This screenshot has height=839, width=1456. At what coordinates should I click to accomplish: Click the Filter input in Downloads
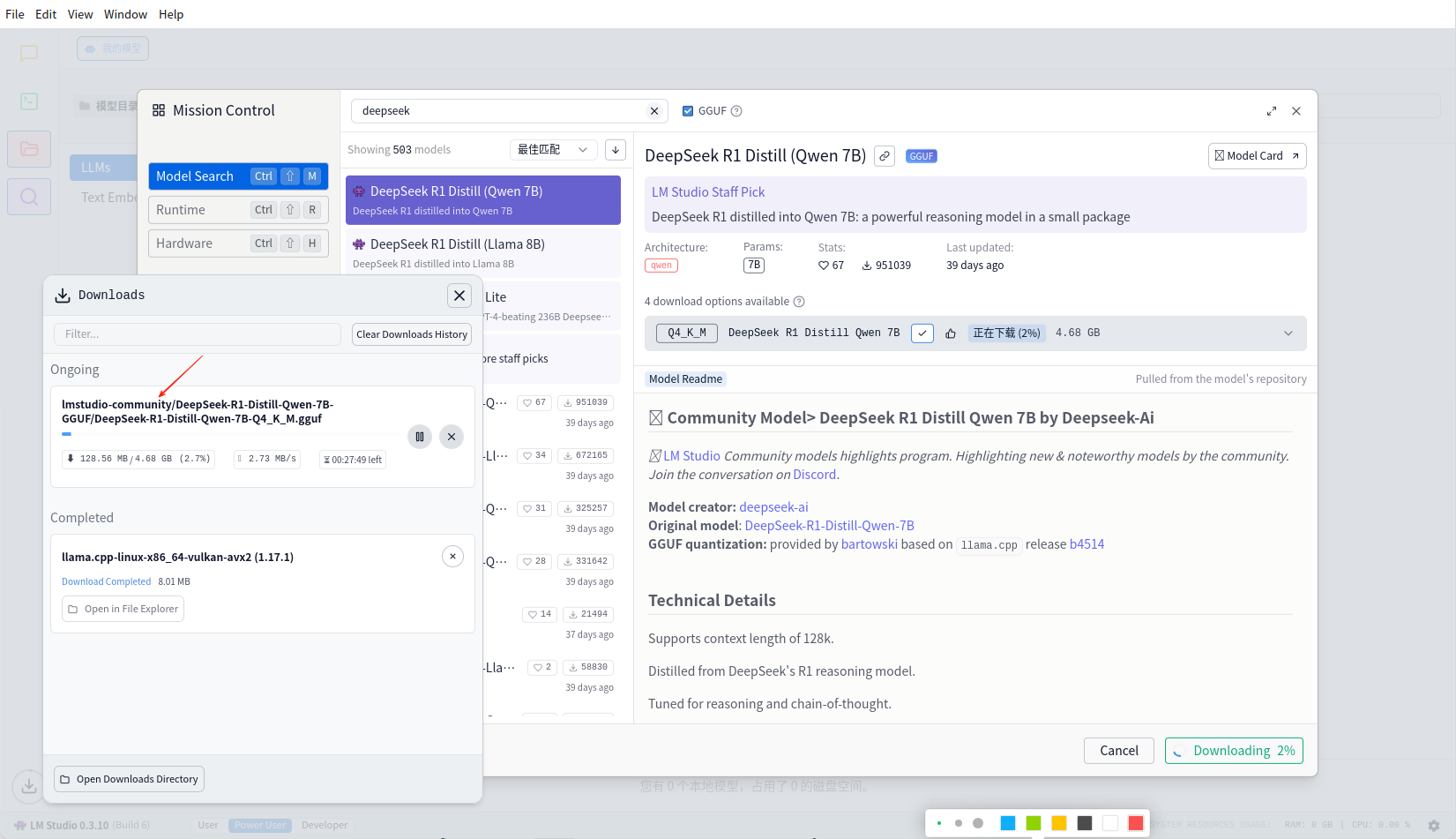(x=198, y=334)
